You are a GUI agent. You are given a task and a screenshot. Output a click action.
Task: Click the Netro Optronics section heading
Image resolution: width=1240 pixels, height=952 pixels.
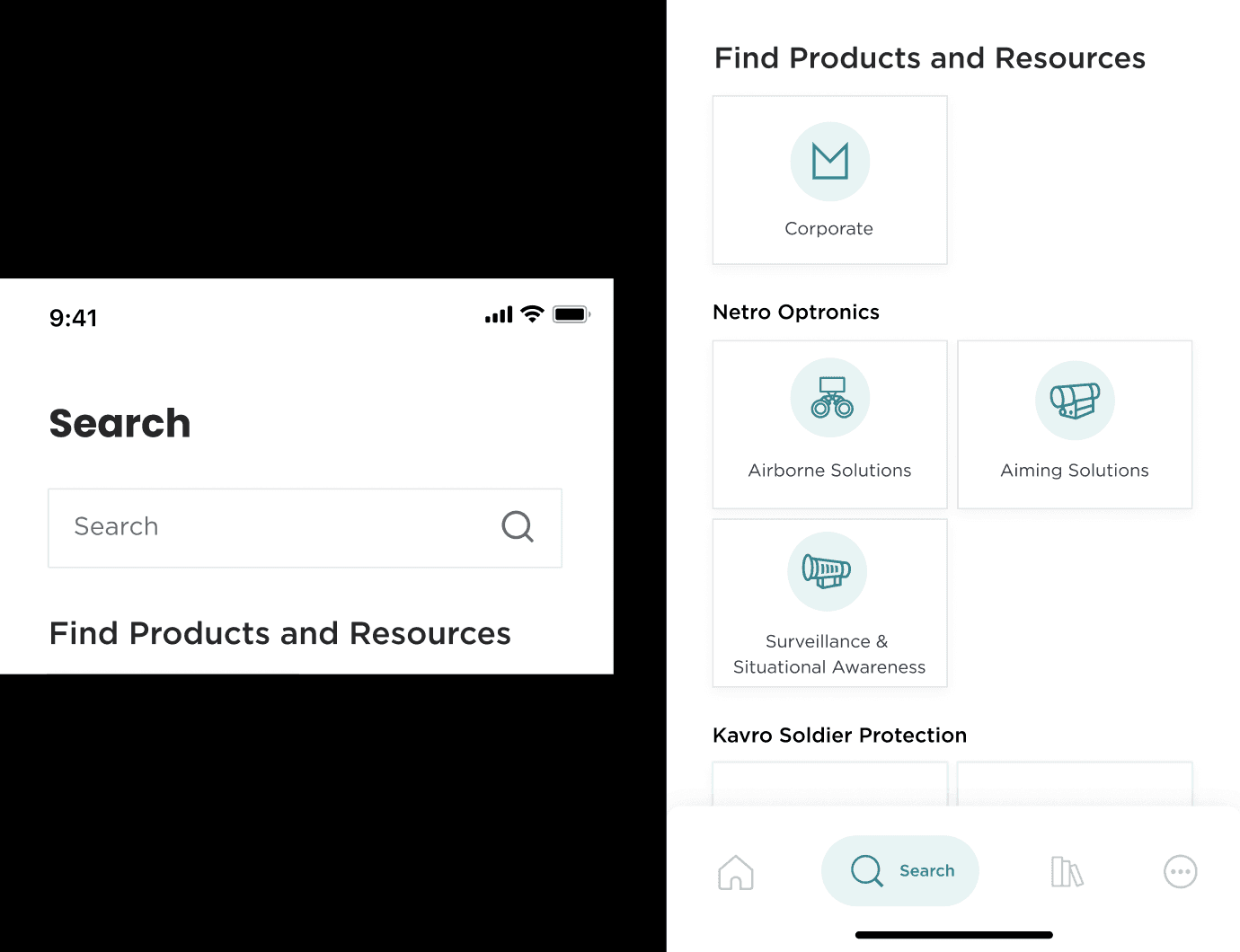tap(796, 312)
